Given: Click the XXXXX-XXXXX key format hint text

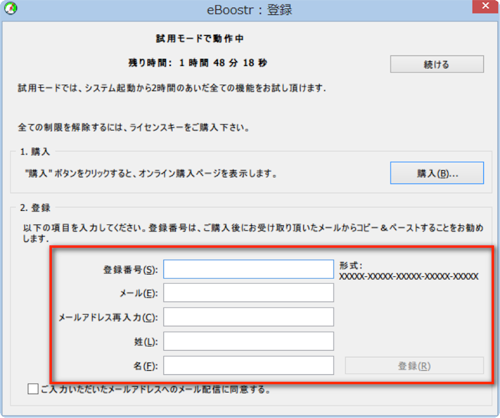Looking at the screenshot, I should [x=409, y=276].
